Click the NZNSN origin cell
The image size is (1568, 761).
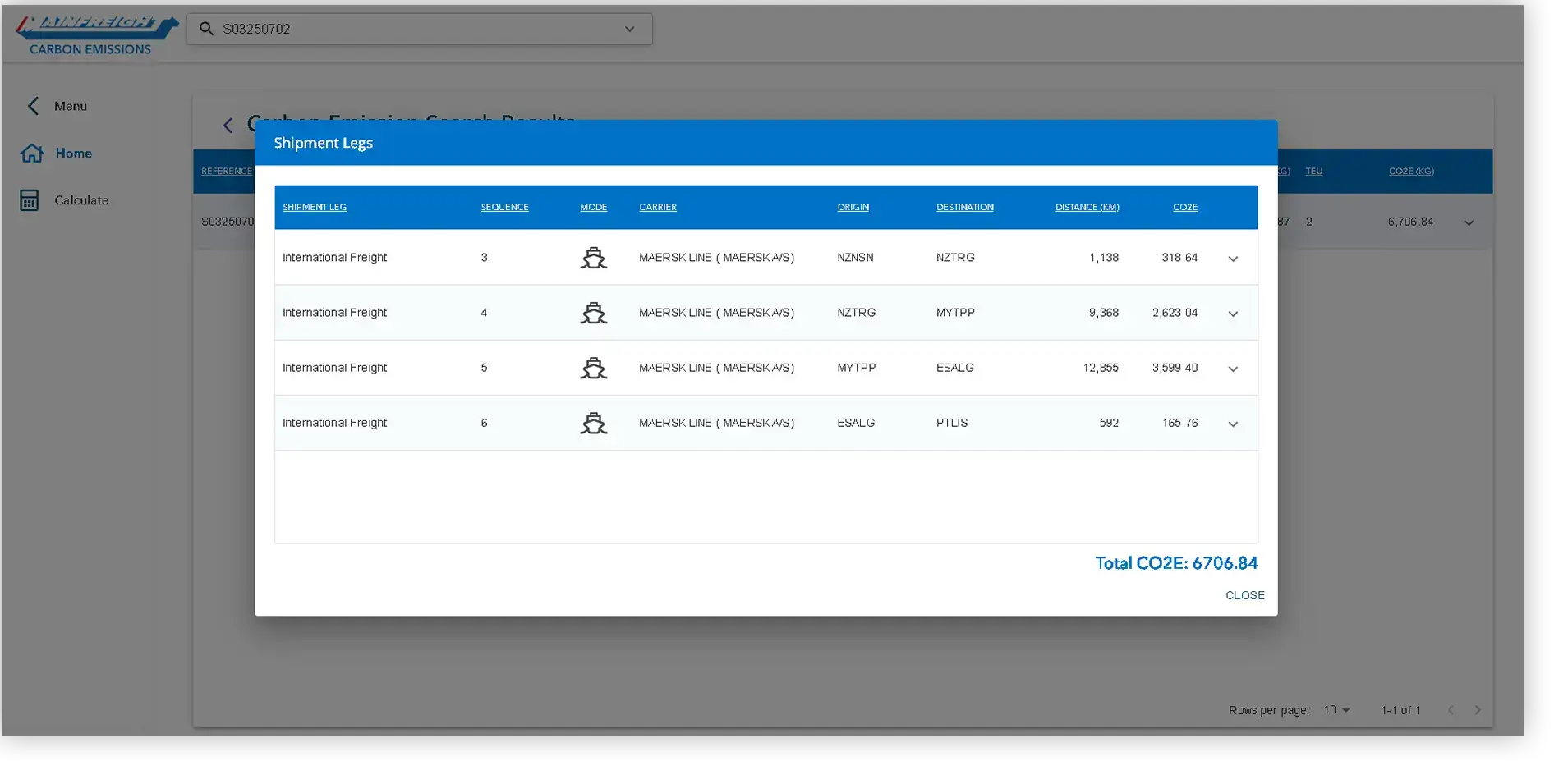pyautogui.click(x=855, y=258)
